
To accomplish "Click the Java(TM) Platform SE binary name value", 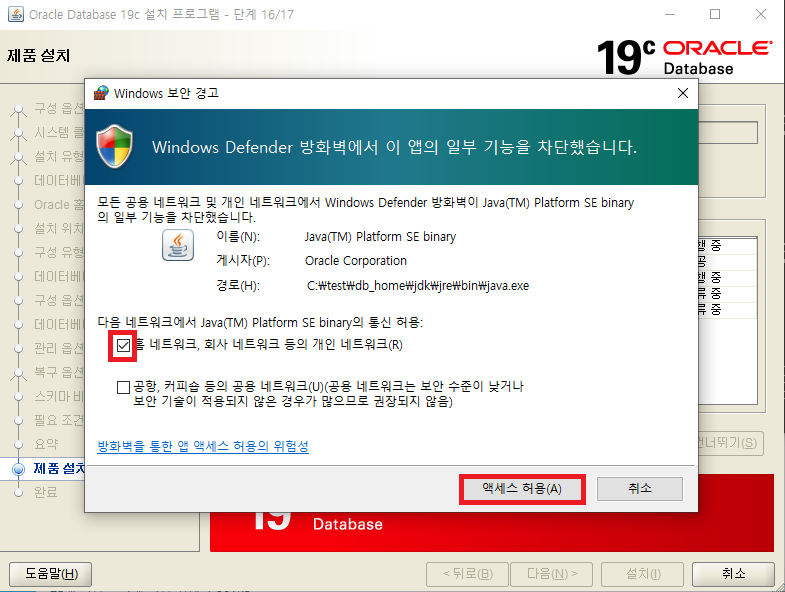I will pyautogui.click(x=380, y=236).
